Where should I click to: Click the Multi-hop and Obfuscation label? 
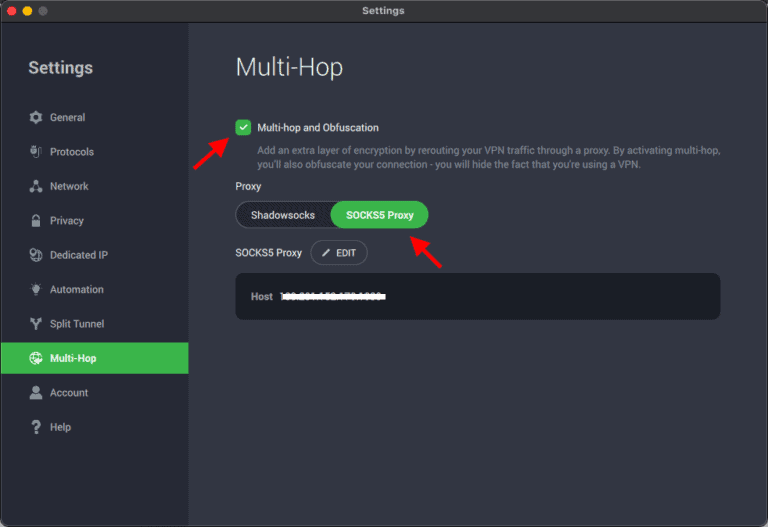317,128
